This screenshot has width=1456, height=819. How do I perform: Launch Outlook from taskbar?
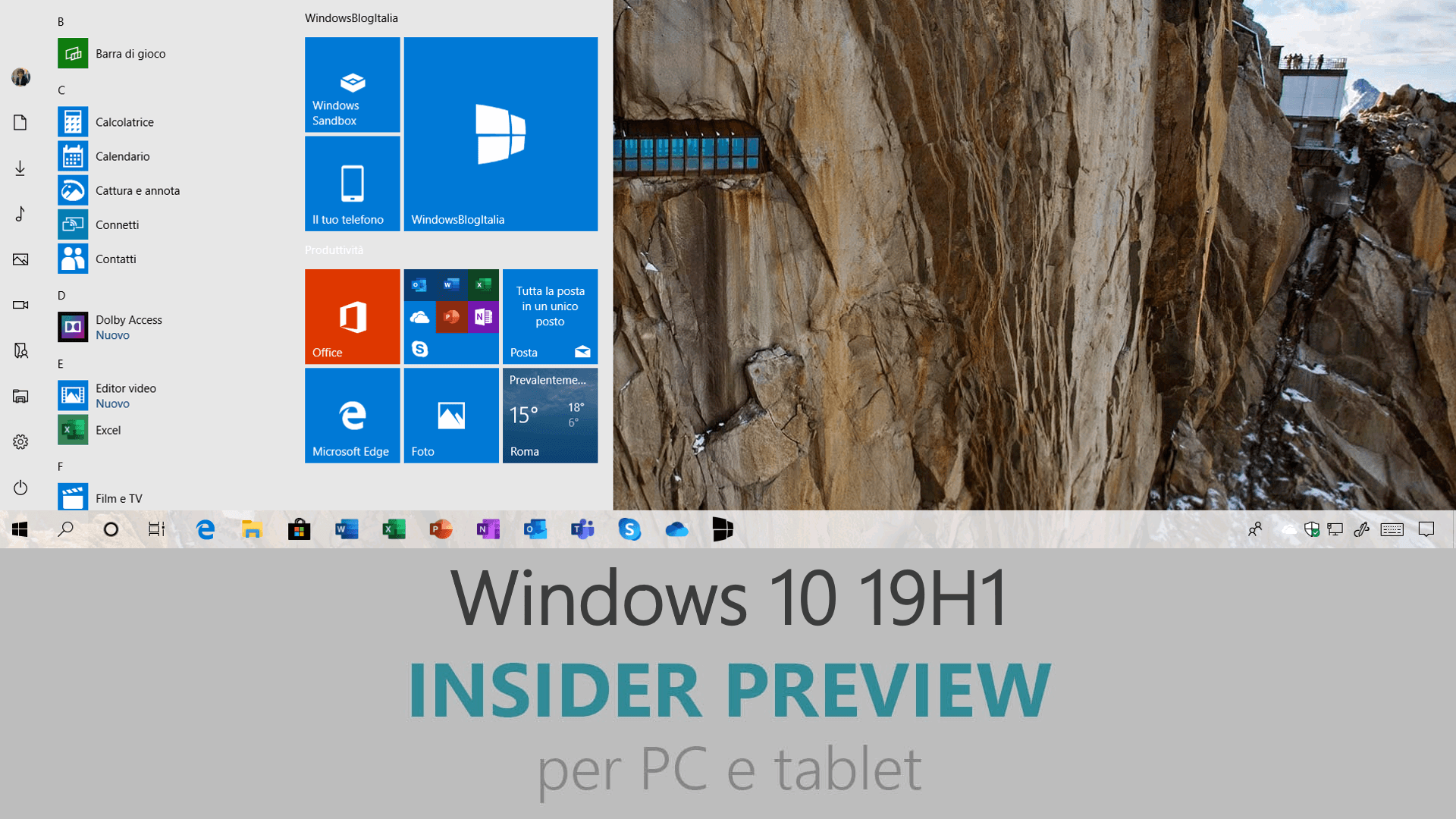(x=535, y=529)
